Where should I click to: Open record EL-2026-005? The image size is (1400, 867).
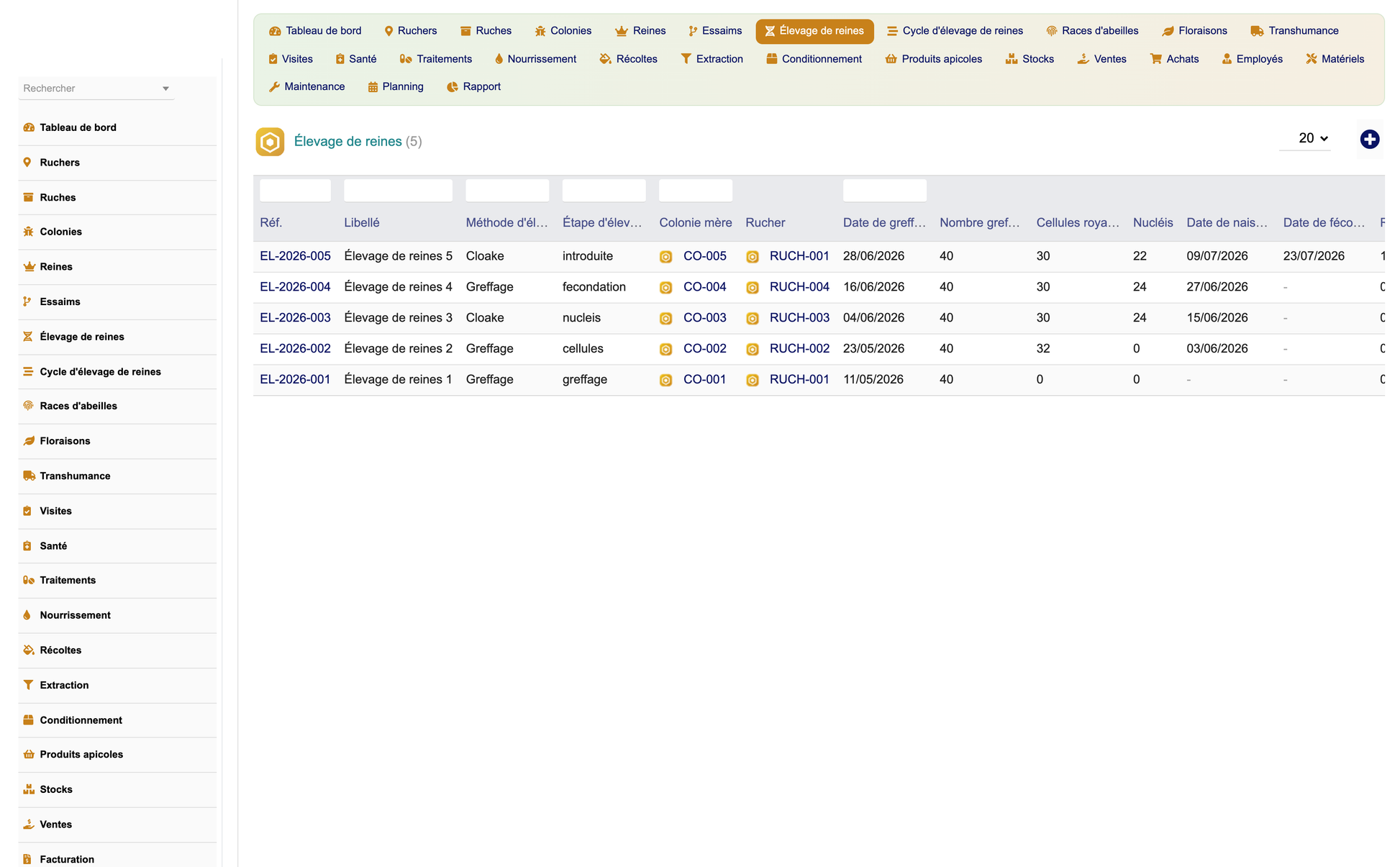[295, 256]
